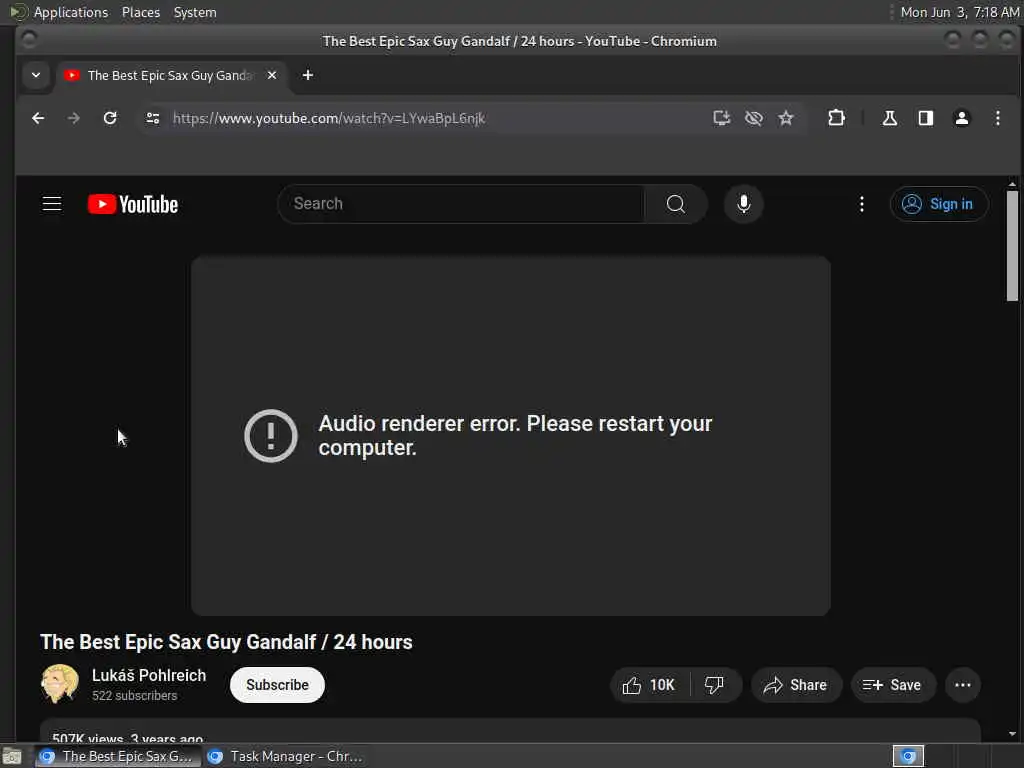Image resolution: width=1024 pixels, height=768 pixels.
Task: Click Lukáš Pohlreich channel avatar
Action: tap(59, 684)
